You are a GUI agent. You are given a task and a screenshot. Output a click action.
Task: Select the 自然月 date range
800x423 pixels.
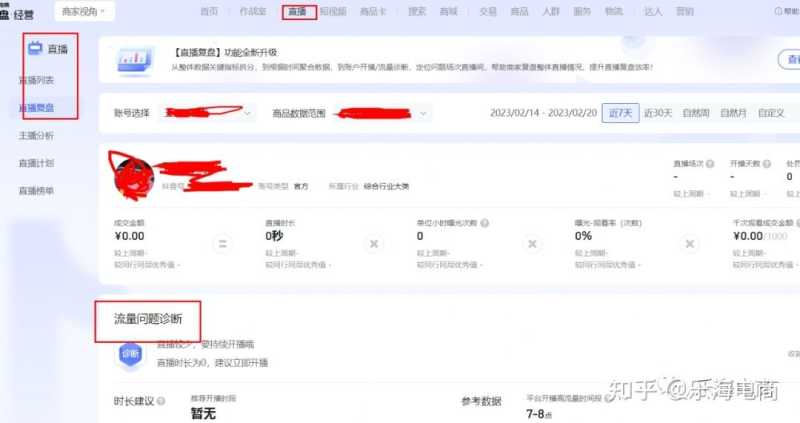pos(733,113)
